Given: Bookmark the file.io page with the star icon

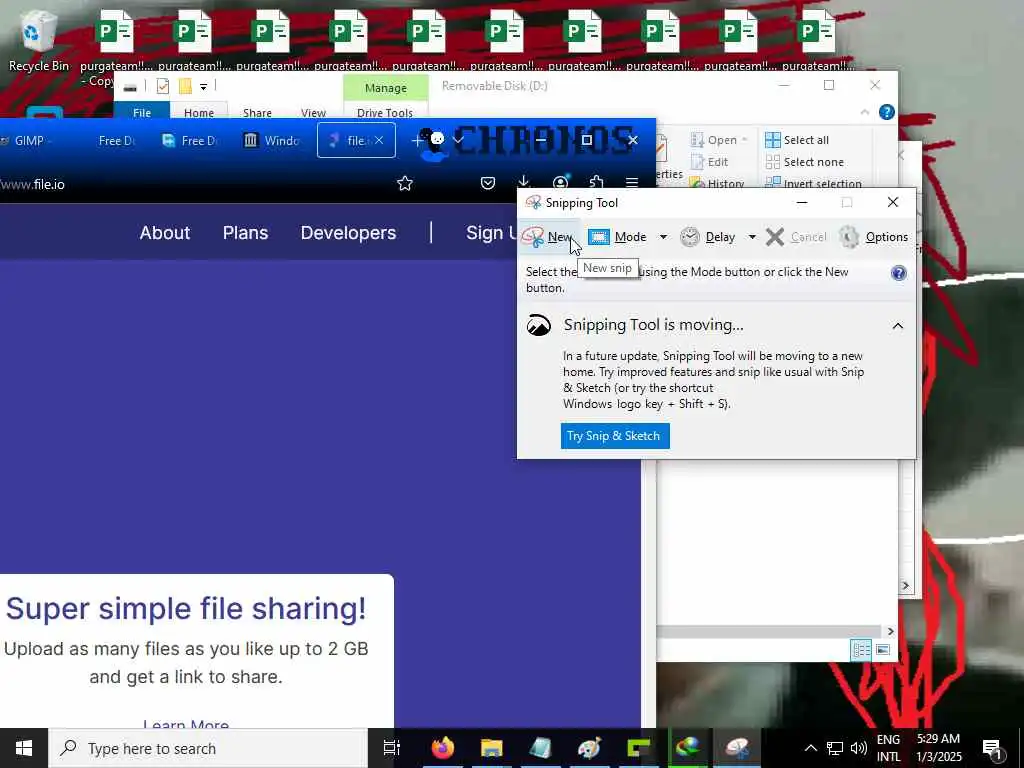Looking at the screenshot, I should (405, 184).
